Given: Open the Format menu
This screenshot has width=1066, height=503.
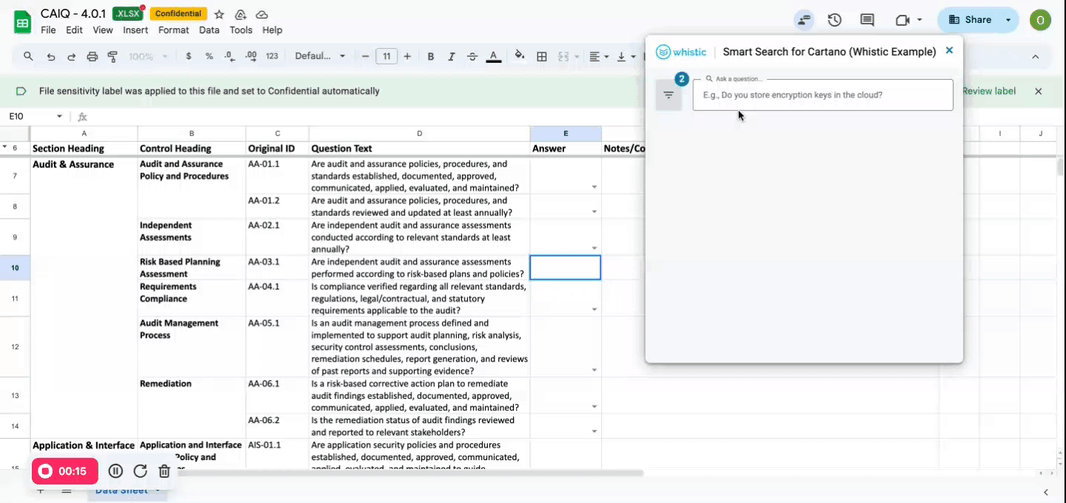Looking at the screenshot, I should tap(173, 30).
